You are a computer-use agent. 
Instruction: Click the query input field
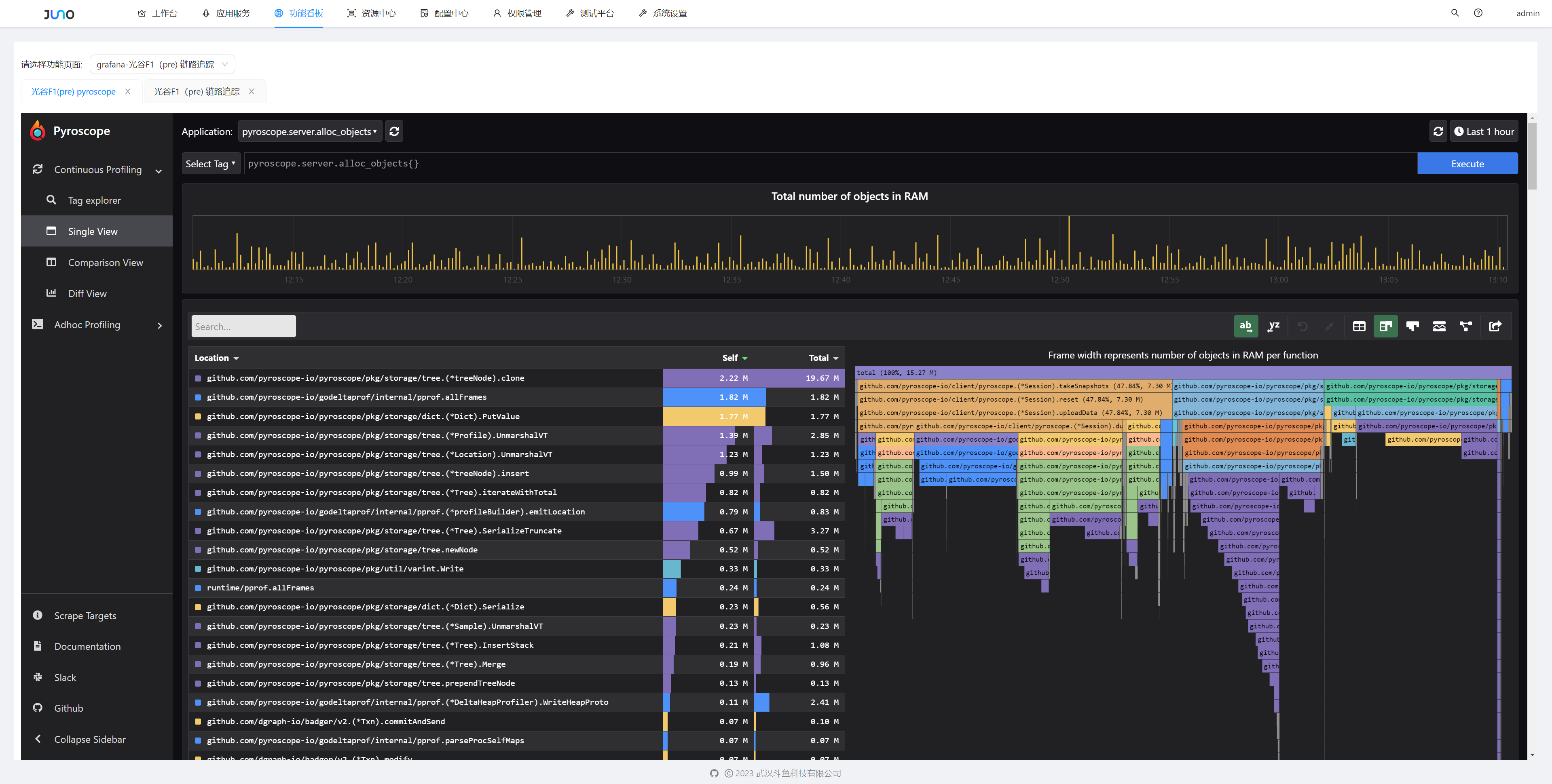click(830, 163)
